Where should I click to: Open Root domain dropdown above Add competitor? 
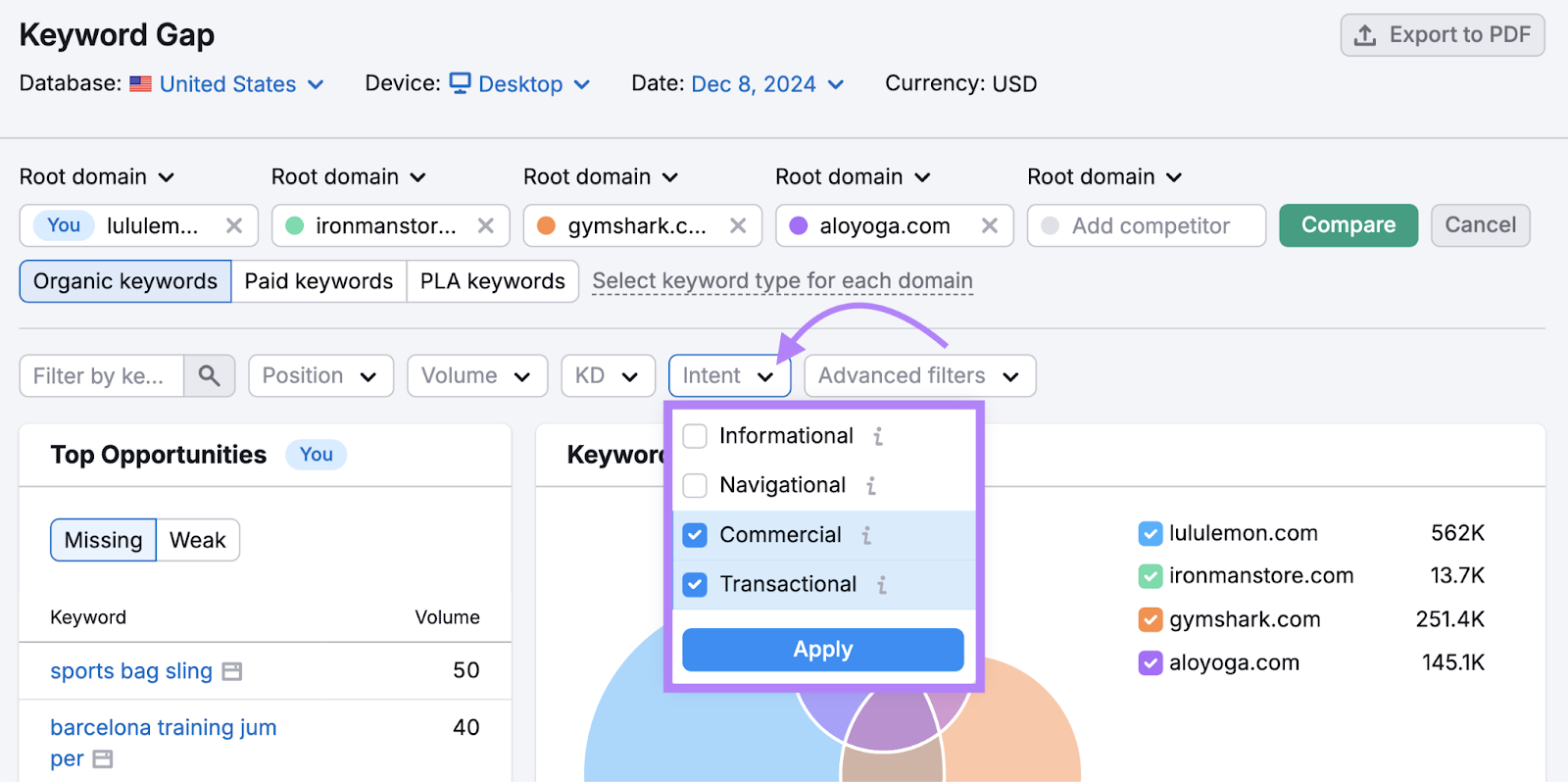pyautogui.click(x=1104, y=177)
